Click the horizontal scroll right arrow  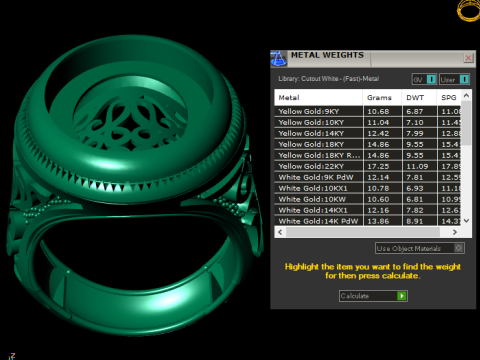tap(455, 232)
